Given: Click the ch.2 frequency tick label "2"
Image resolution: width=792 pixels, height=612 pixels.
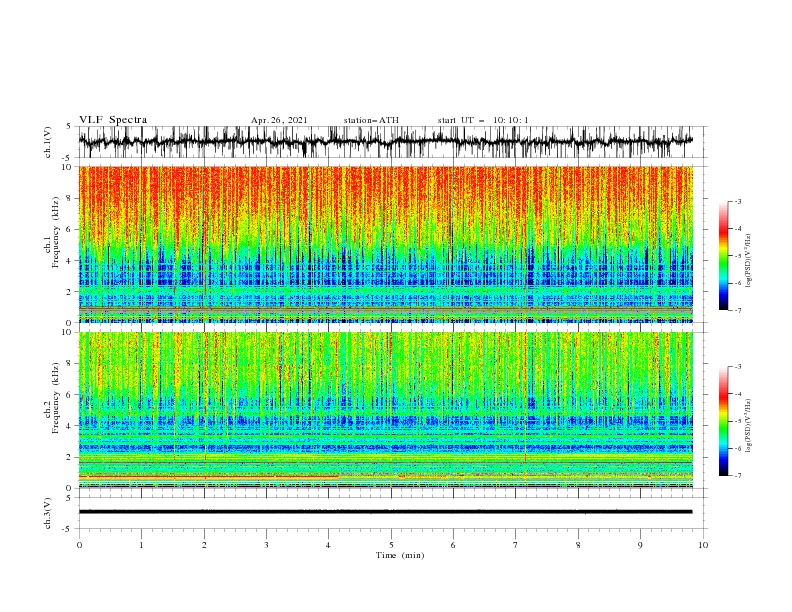Looking at the screenshot, I should coord(70,457).
